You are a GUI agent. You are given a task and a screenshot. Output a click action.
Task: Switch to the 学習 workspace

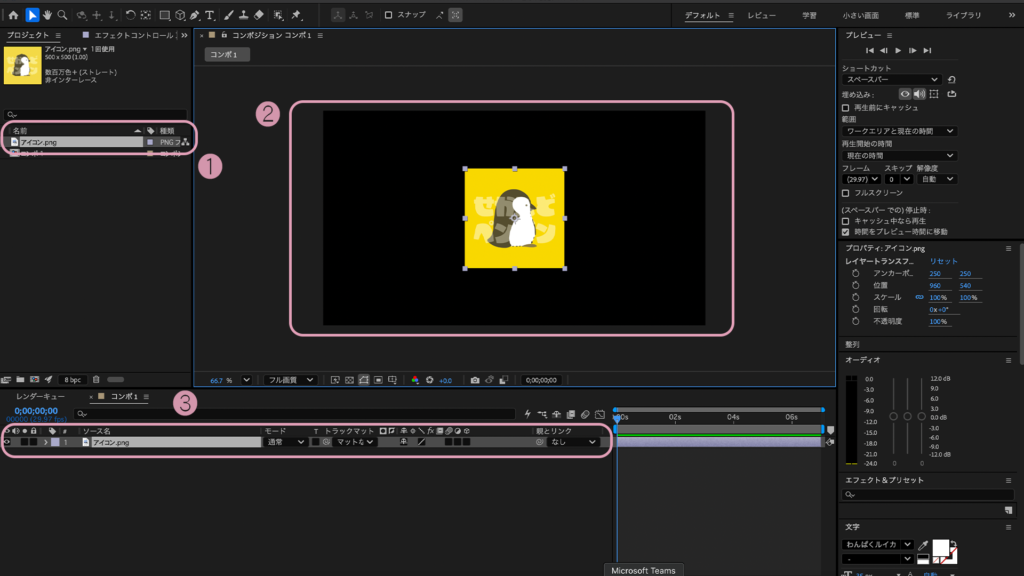(809, 15)
